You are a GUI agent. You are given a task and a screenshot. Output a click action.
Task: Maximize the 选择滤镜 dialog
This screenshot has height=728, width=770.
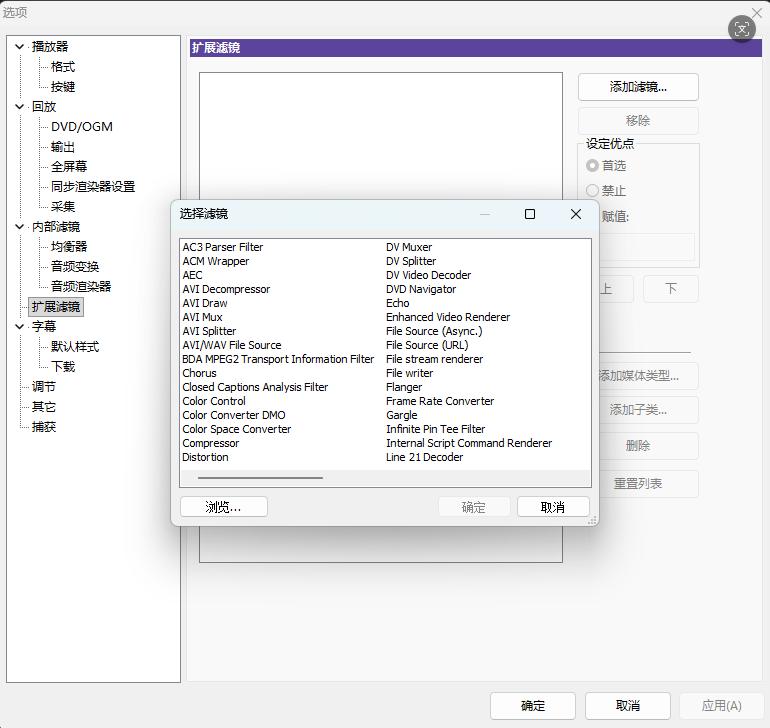(x=530, y=214)
